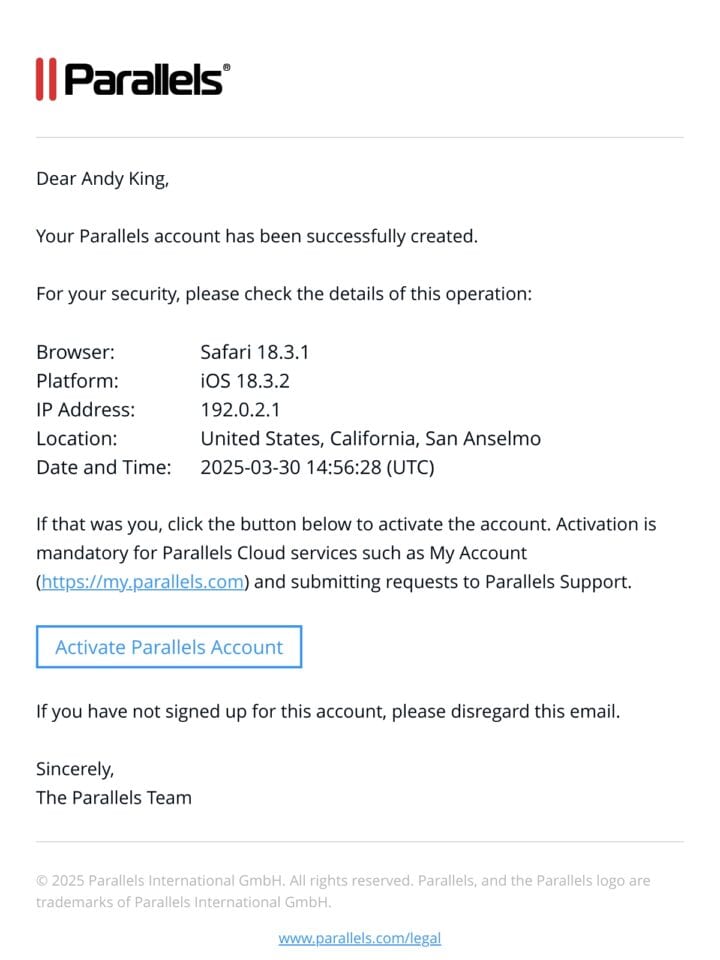Click the Browser label
Image resolution: width=720 pixels, height=960 pixels.
tap(75, 352)
